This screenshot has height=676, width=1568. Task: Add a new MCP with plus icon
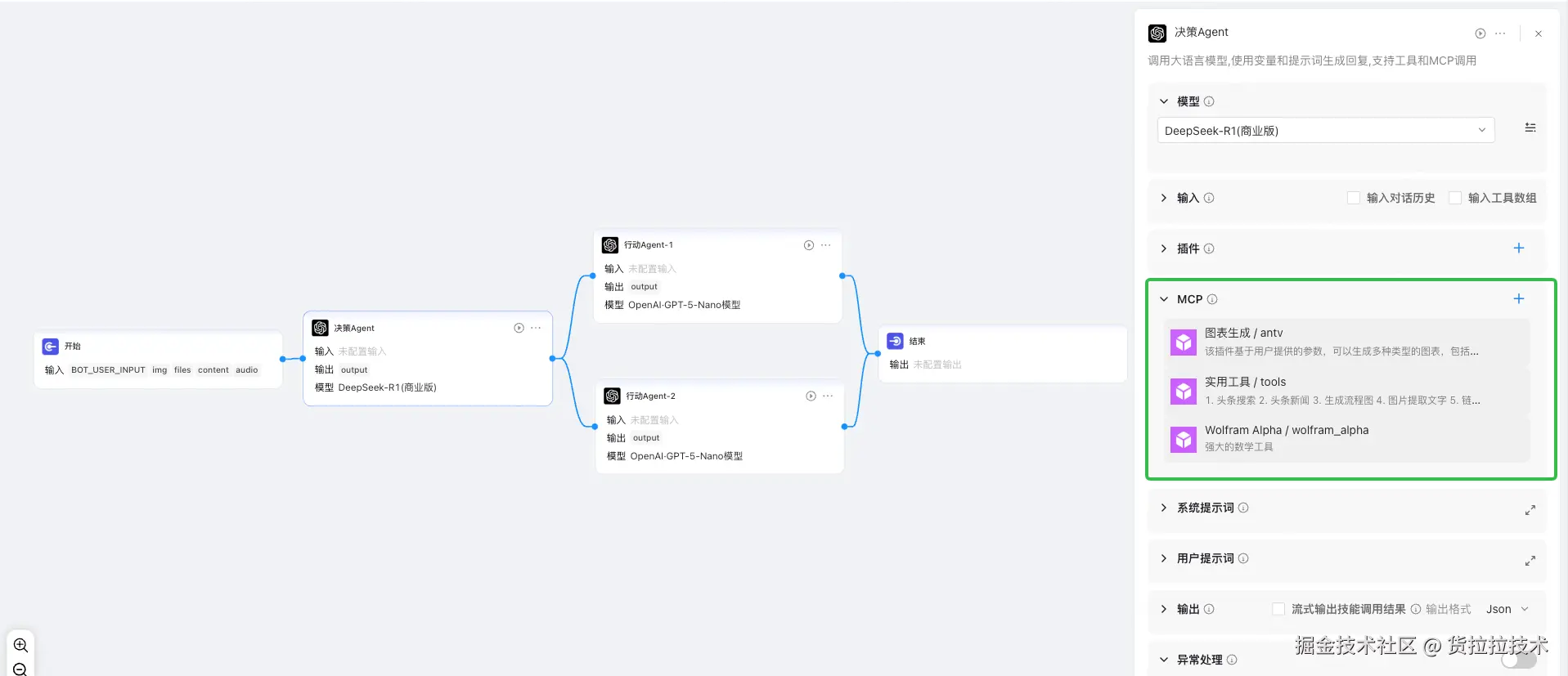coord(1518,299)
